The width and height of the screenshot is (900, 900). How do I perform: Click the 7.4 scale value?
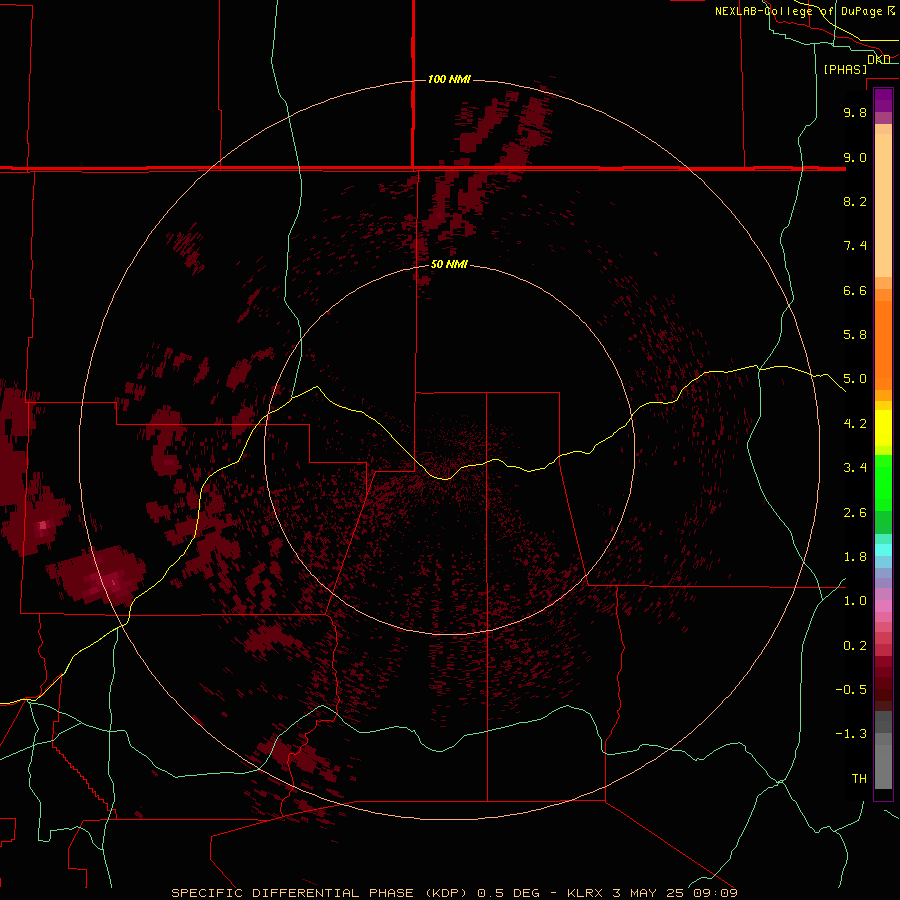click(x=855, y=246)
